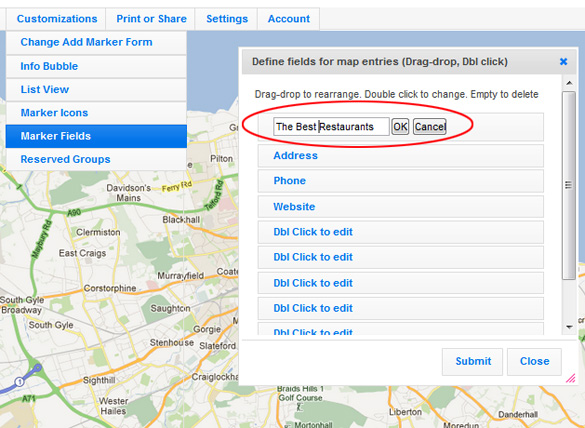Viewport: 585px width, 428px height.
Task: Confirm the field name with OK
Action: click(400, 127)
